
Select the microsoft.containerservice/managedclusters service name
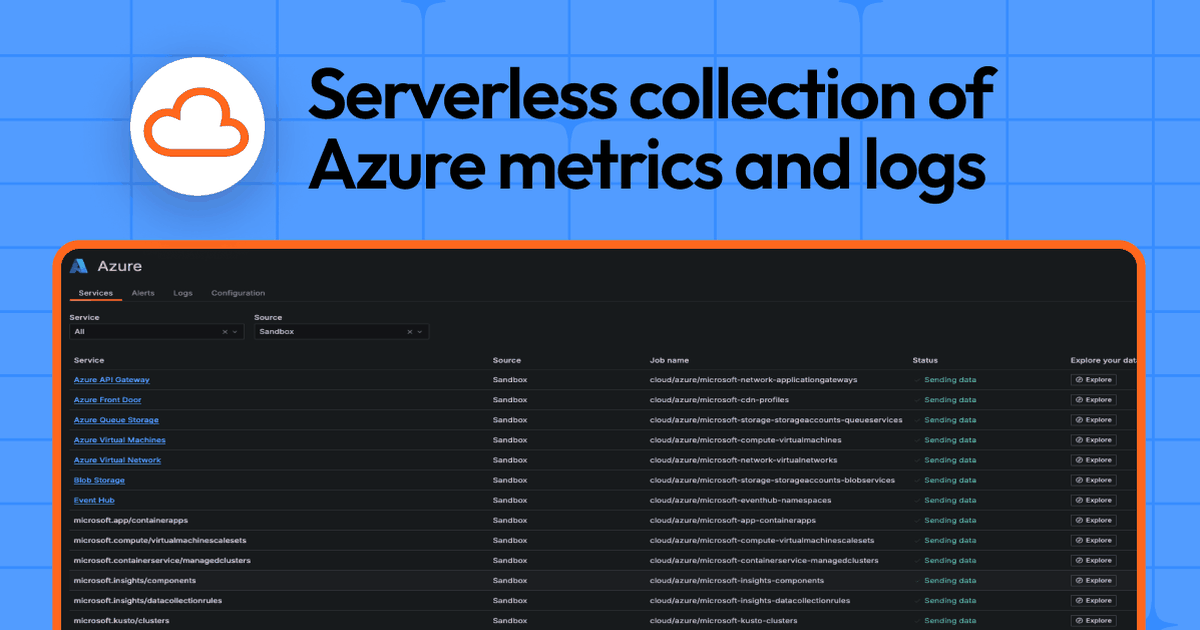tap(162, 560)
